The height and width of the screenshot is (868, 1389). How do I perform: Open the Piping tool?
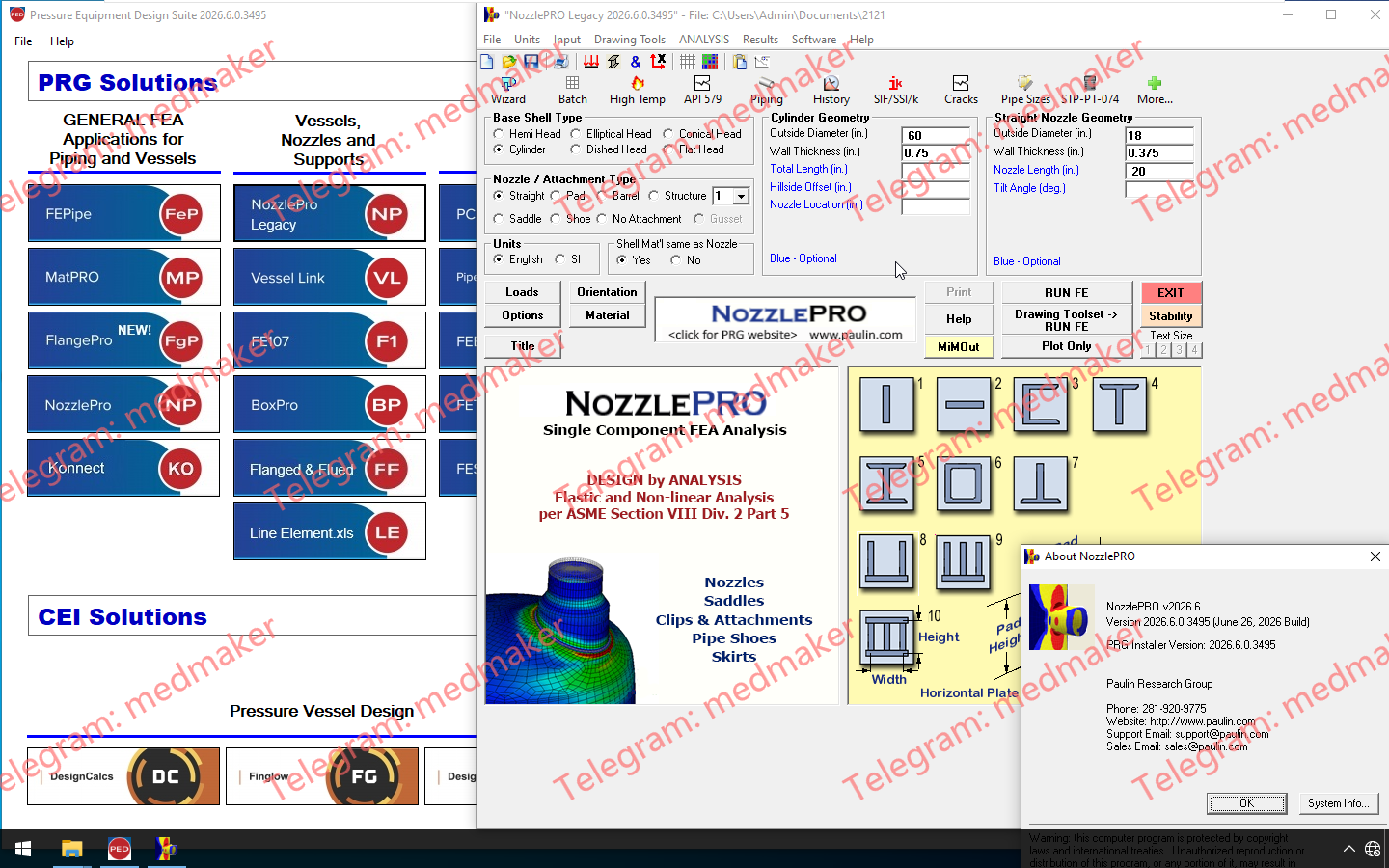pos(767,91)
